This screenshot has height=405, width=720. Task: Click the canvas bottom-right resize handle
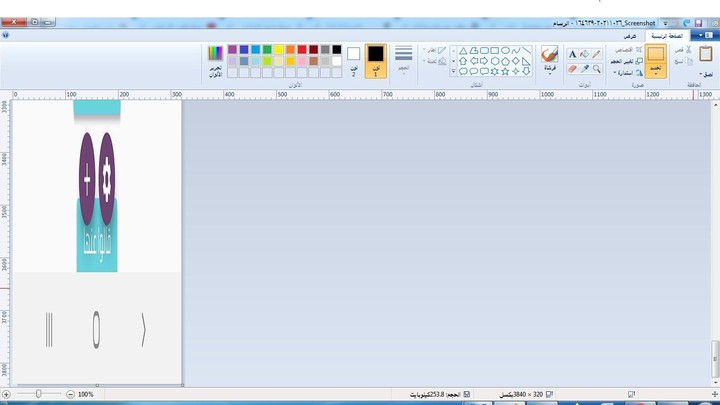(x=182, y=385)
